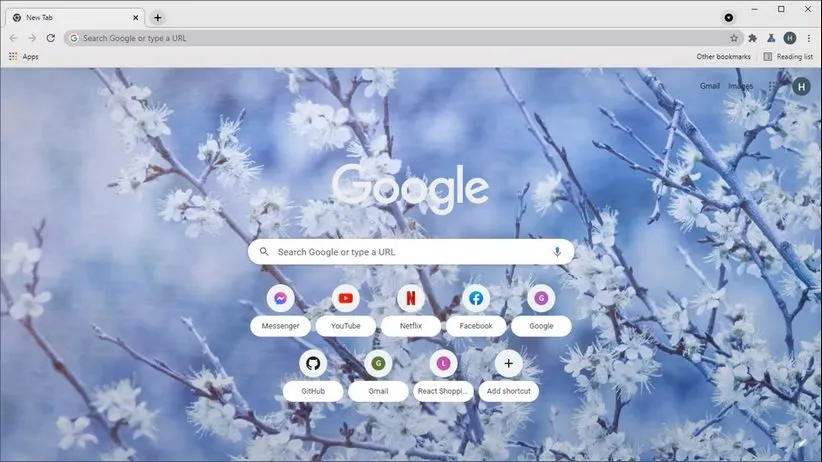Reload the page with the refresh icon
The height and width of the screenshot is (462, 822).
(x=50, y=38)
